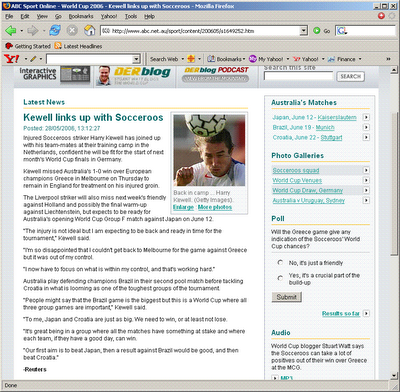
Task: Open the Tools menu
Action: coord(131,16)
